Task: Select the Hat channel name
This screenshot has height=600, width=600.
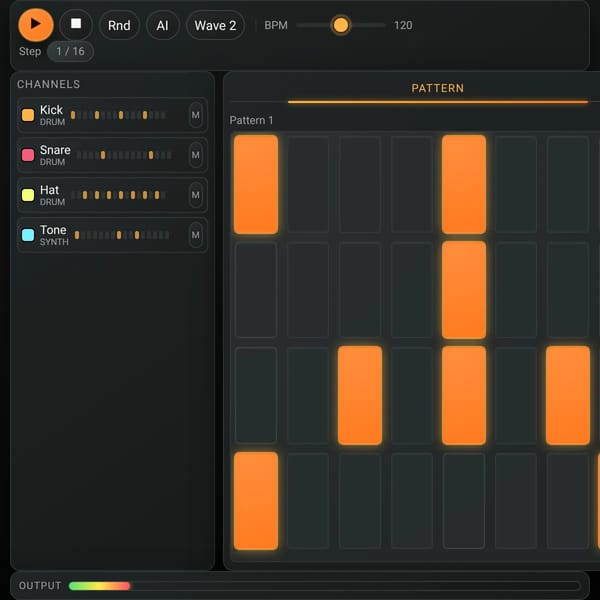Action: point(49,190)
